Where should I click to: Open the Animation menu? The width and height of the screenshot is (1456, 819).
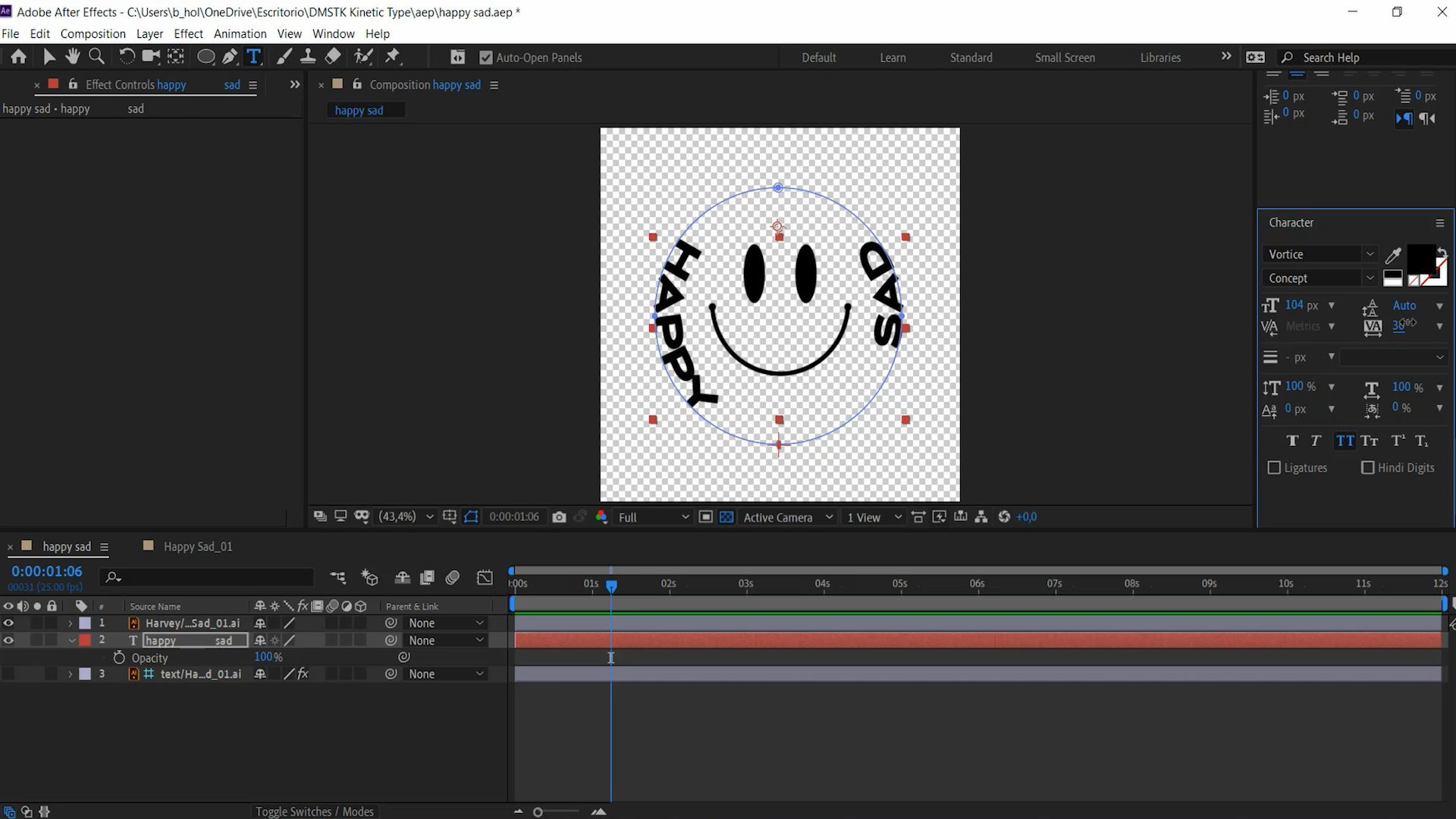240,34
